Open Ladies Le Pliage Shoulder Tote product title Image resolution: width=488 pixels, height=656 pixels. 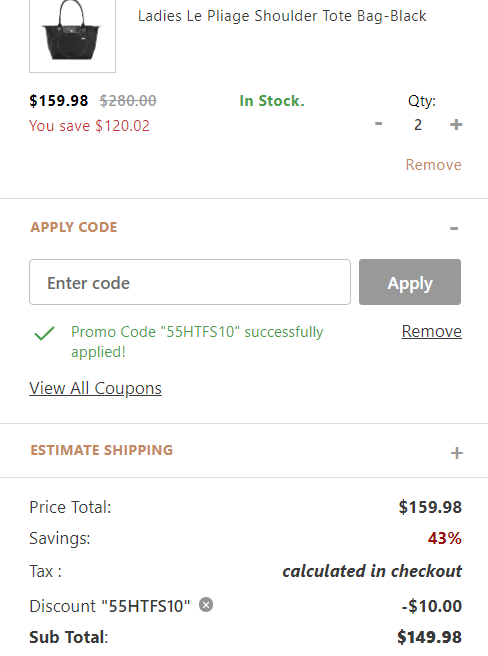[282, 16]
